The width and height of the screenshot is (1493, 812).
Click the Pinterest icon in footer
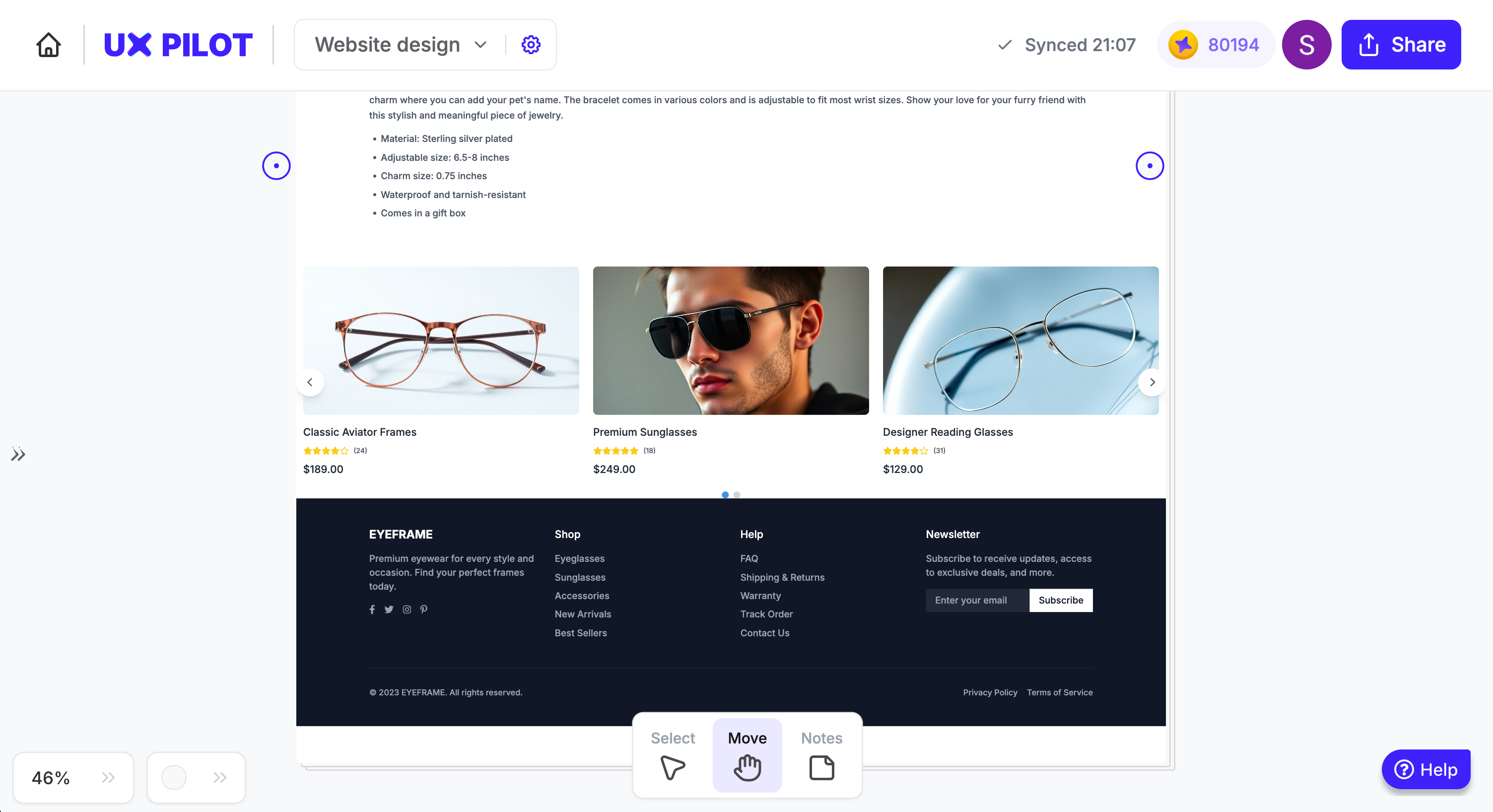424,609
